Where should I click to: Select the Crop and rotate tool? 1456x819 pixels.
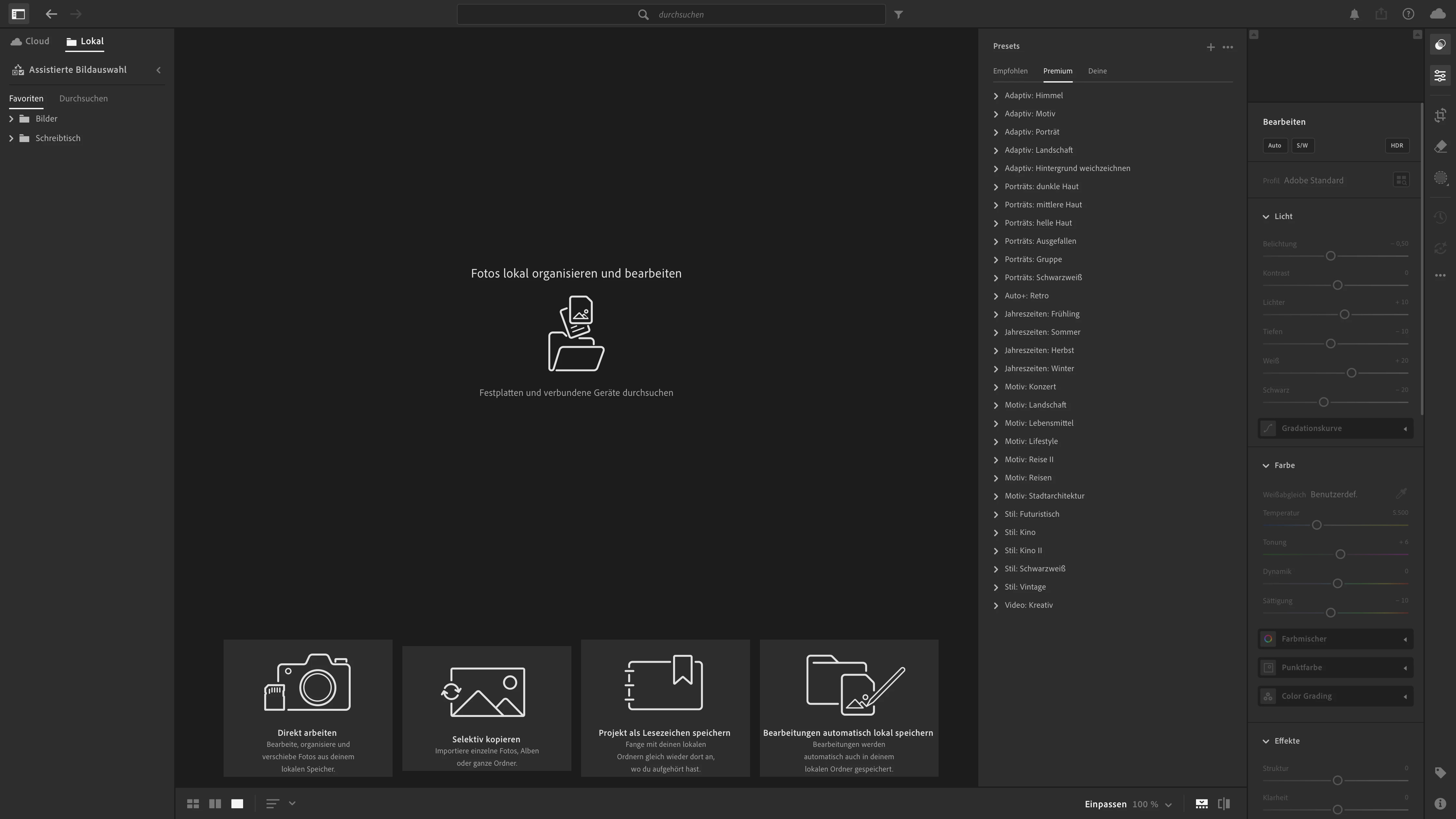click(x=1440, y=116)
